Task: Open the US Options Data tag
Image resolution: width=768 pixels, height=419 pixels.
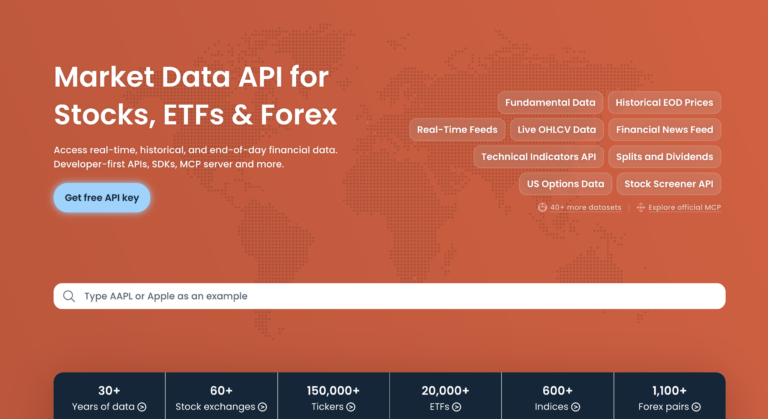Action: point(565,184)
